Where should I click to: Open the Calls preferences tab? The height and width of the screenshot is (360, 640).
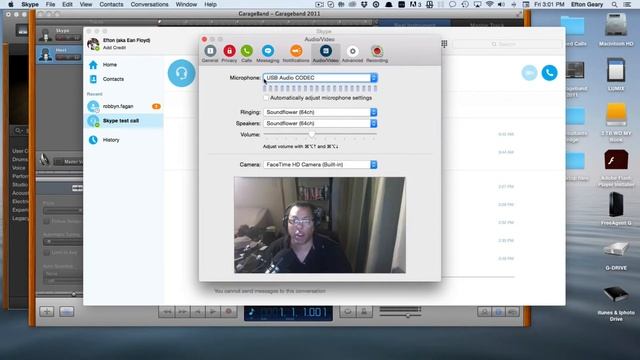pos(247,53)
